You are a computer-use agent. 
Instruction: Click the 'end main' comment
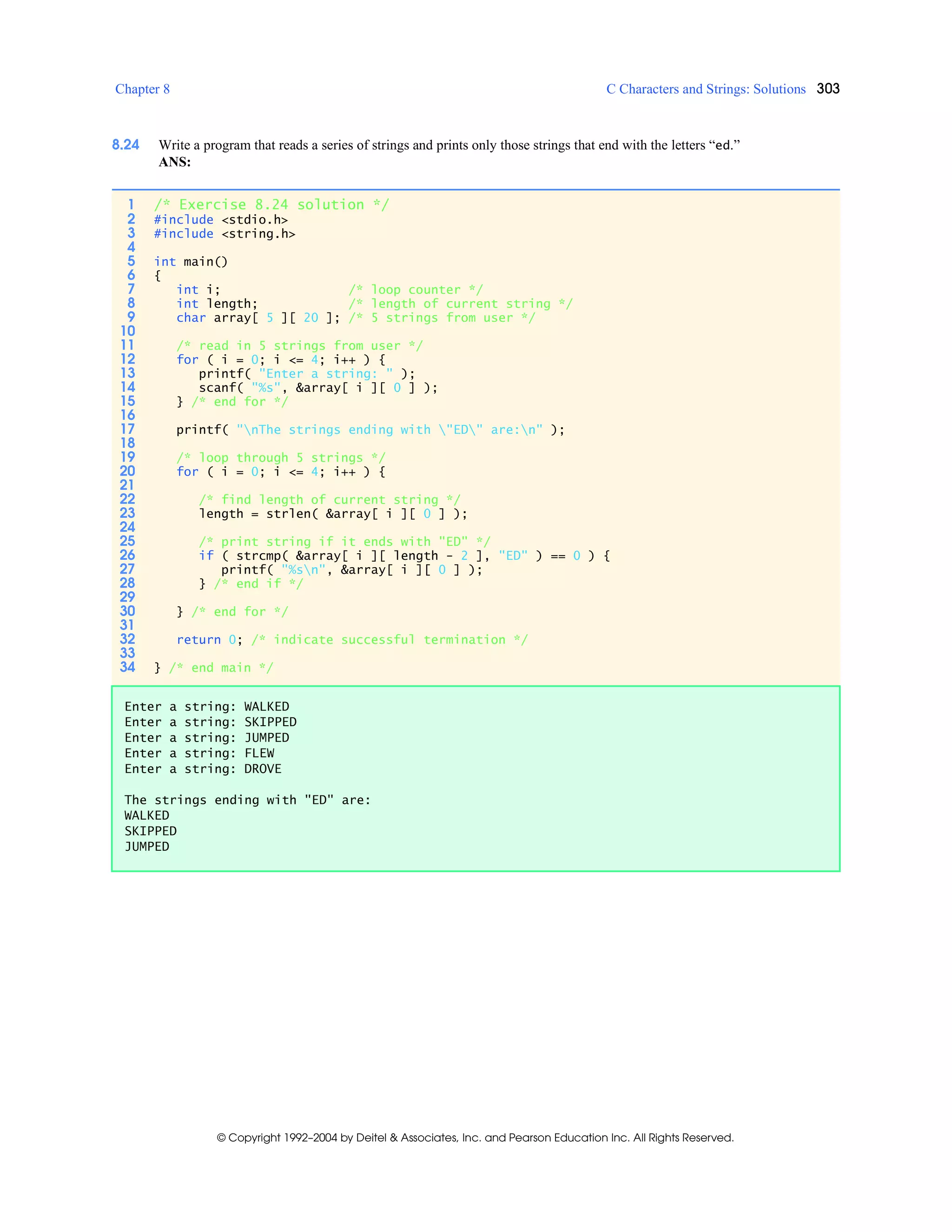[220, 668]
